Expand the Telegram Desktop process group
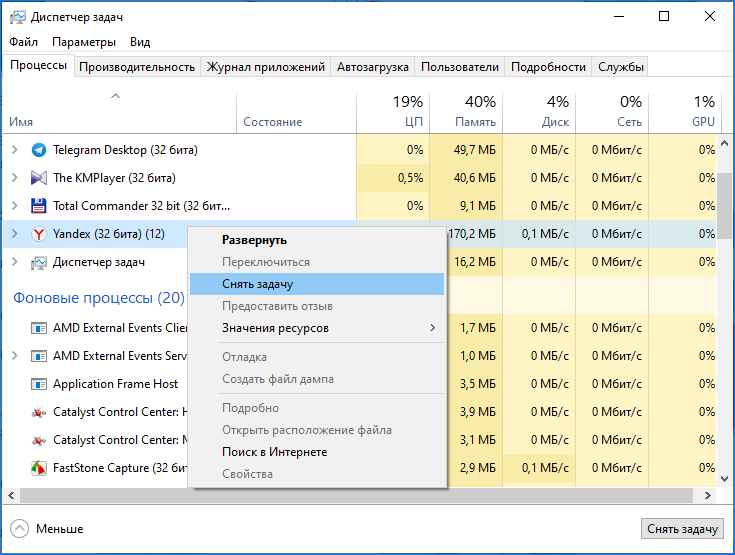 click(14, 150)
